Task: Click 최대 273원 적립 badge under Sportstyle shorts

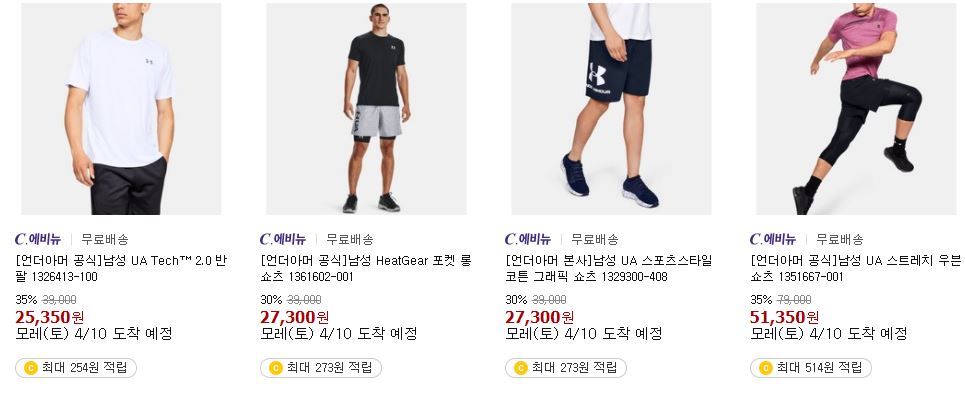Action: click(566, 368)
